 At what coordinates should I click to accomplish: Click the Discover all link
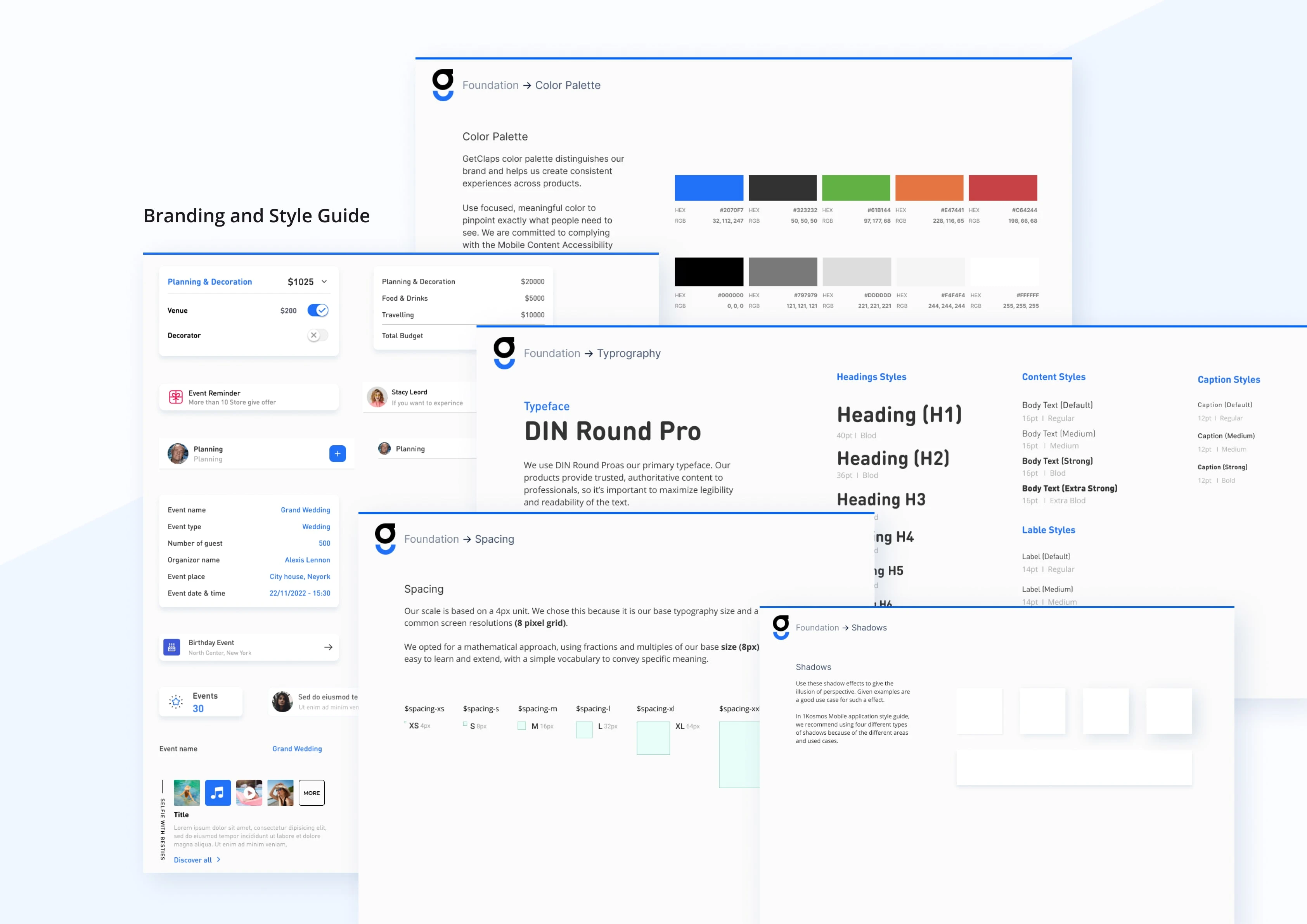pyautogui.click(x=193, y=860)
